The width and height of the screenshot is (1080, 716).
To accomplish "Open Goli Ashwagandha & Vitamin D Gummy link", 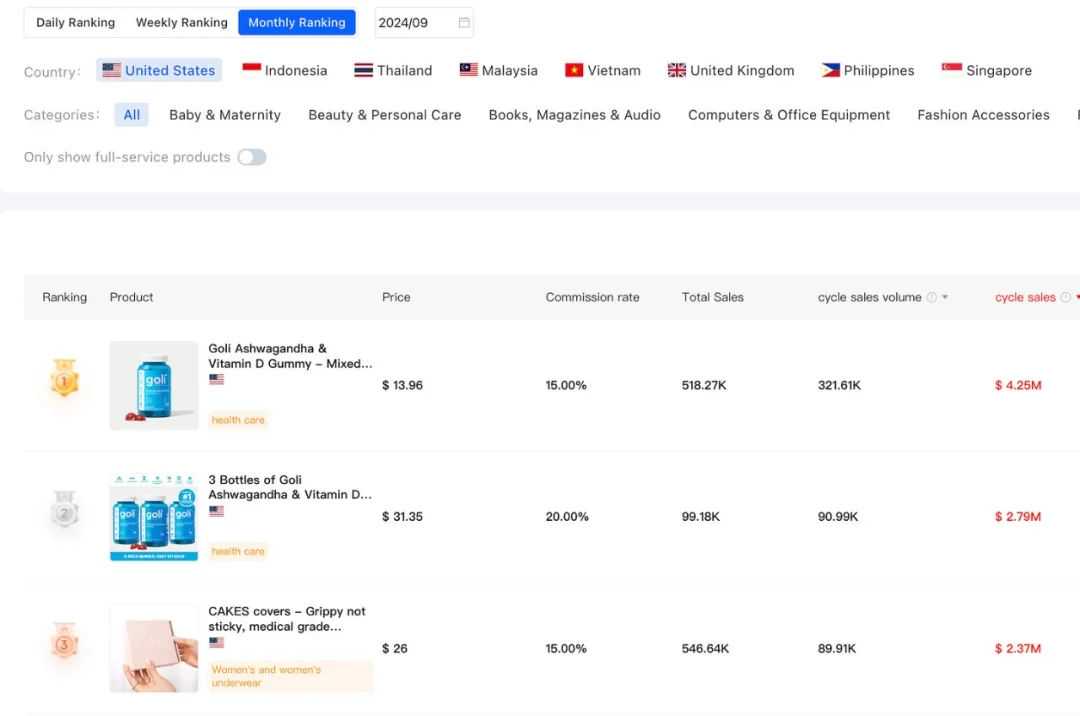I will [x=290, y=356].
